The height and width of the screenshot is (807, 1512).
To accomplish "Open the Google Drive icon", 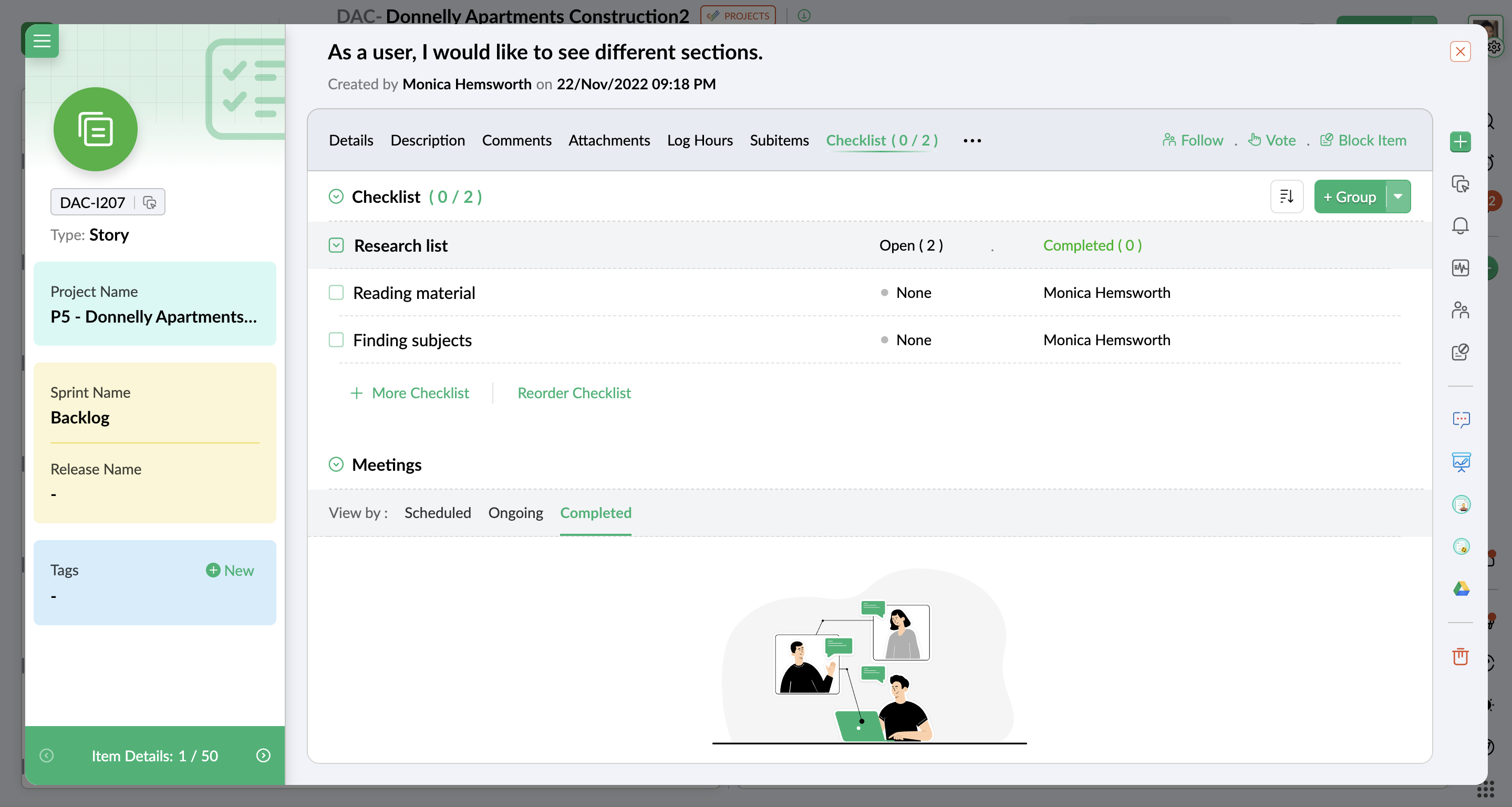I will pyautogui.click(x=1461, y=588).
